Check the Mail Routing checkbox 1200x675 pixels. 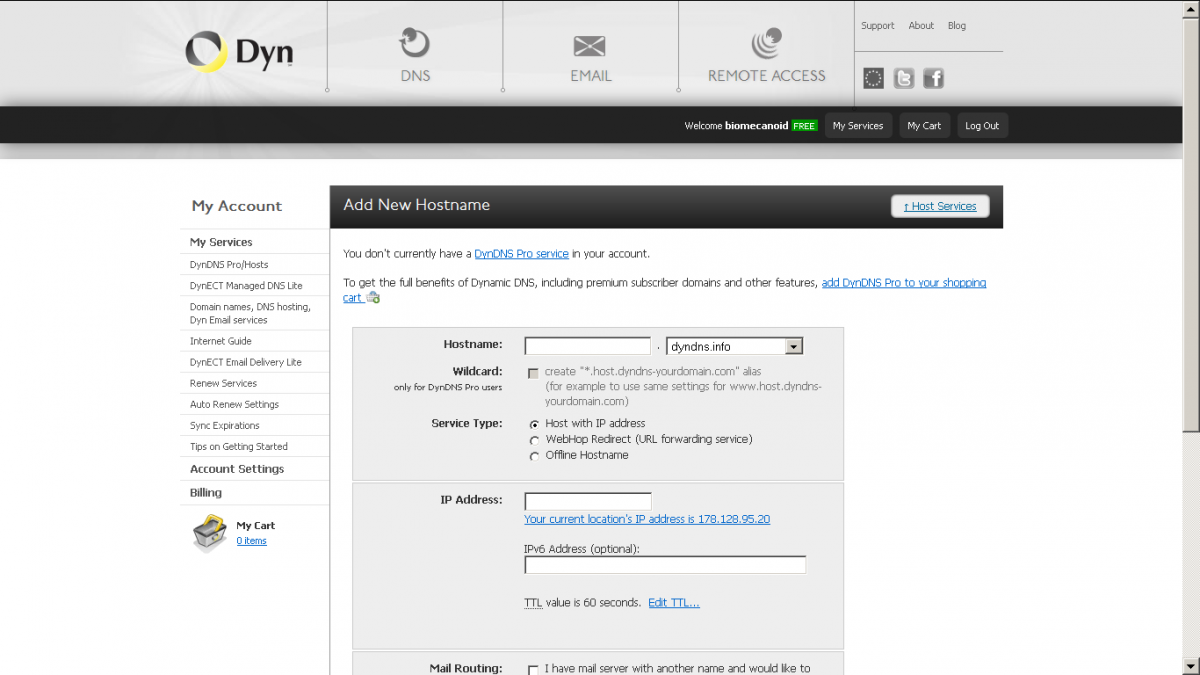(x=533, y=669)
